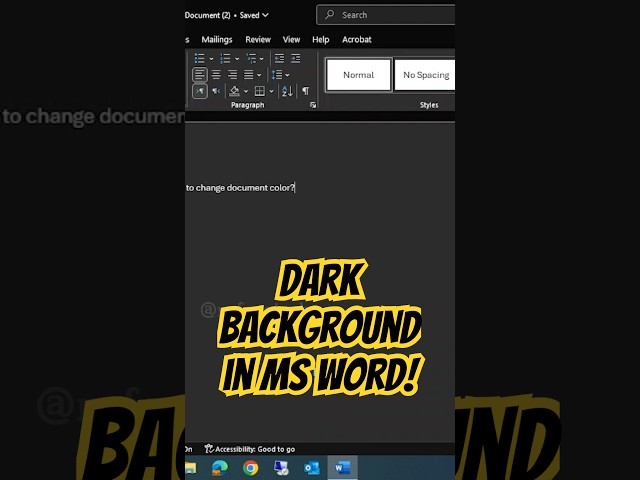Select the Acrobat tab
The image size is (640, 480).
pos(357,40)
